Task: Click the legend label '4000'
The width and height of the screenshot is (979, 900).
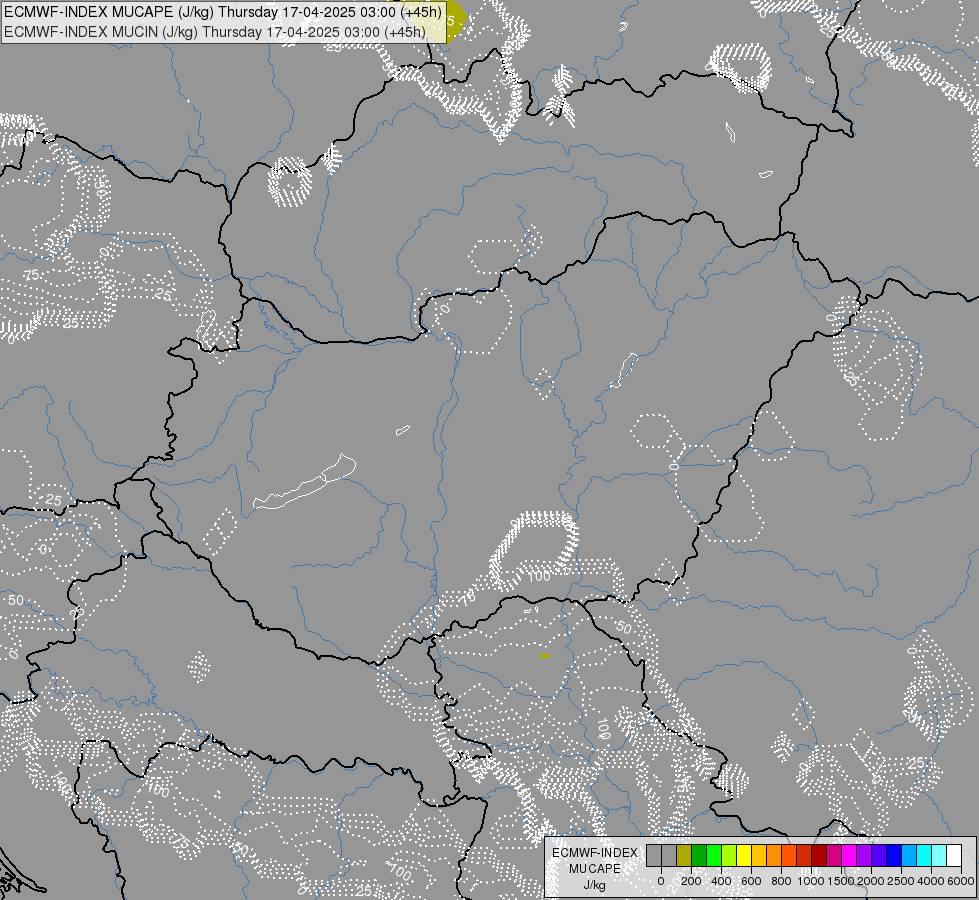Action: 931,881
